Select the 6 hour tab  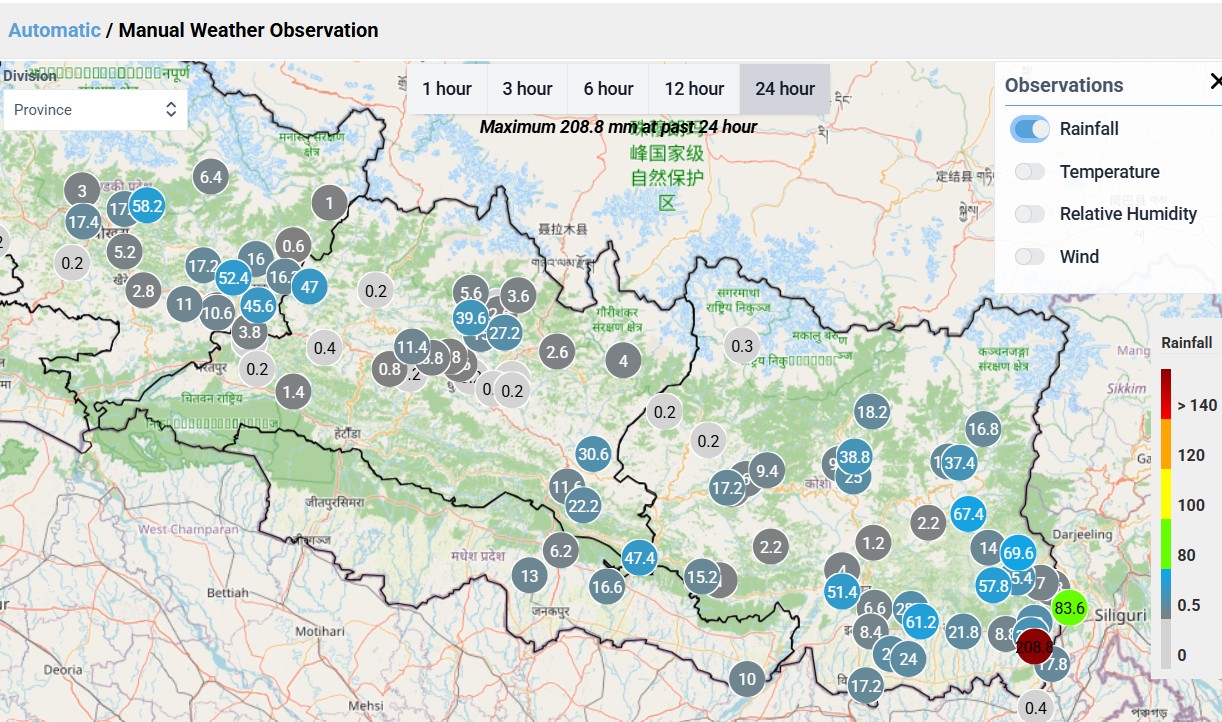coord(609,89)
